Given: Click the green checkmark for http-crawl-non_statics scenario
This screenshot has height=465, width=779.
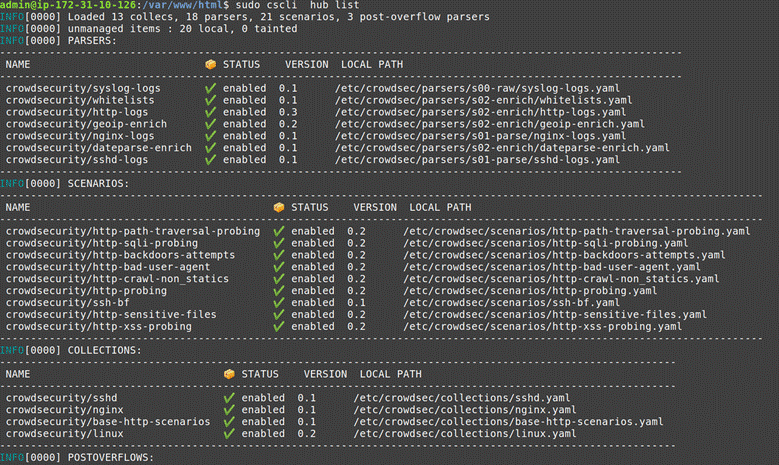Looking at the screenshot, I should (279, 279).
